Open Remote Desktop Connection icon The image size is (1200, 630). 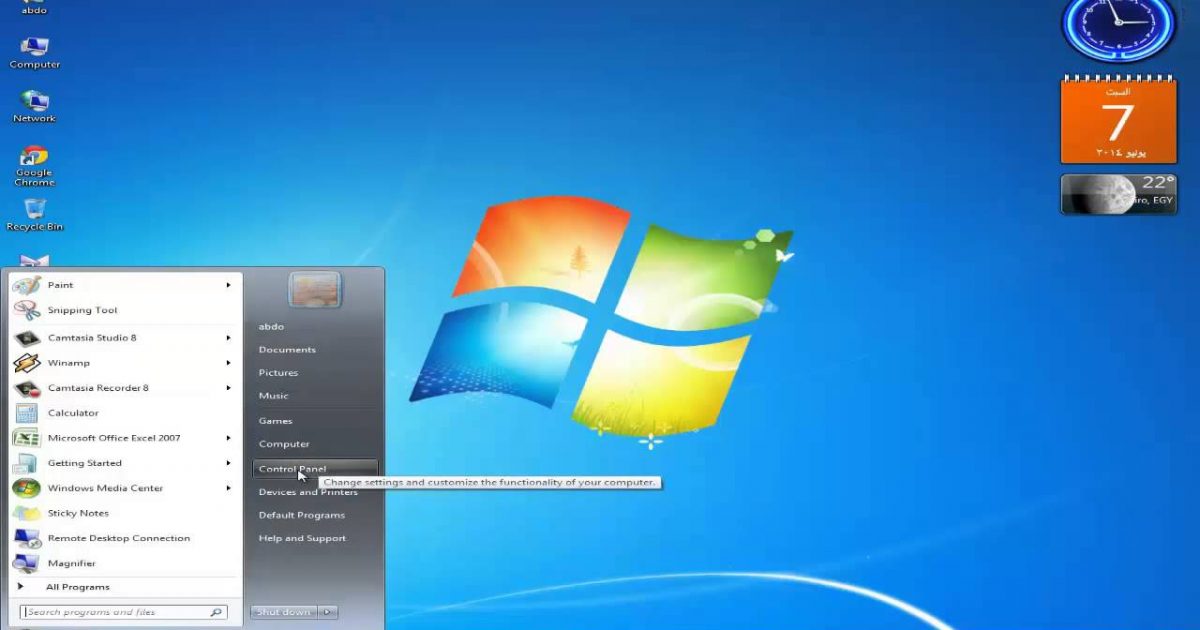(x=27, y=538)
